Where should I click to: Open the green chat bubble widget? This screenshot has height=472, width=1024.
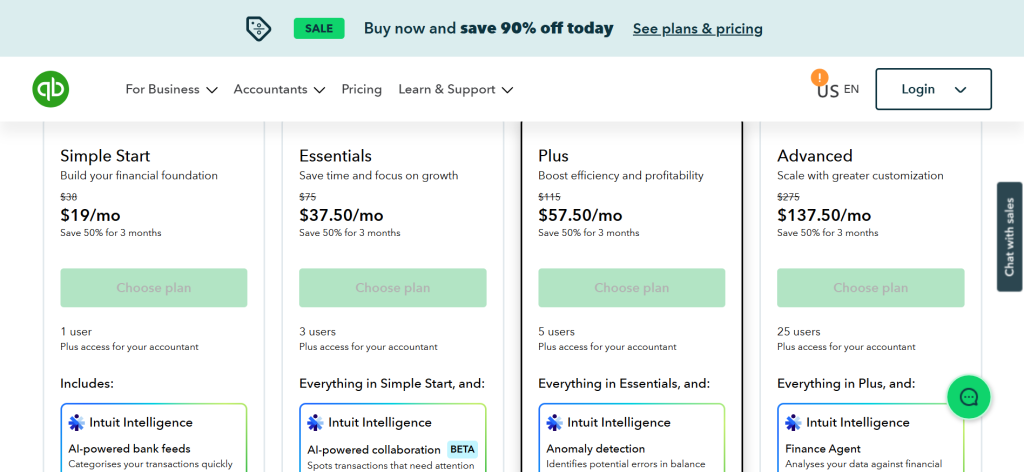[968, 397]
